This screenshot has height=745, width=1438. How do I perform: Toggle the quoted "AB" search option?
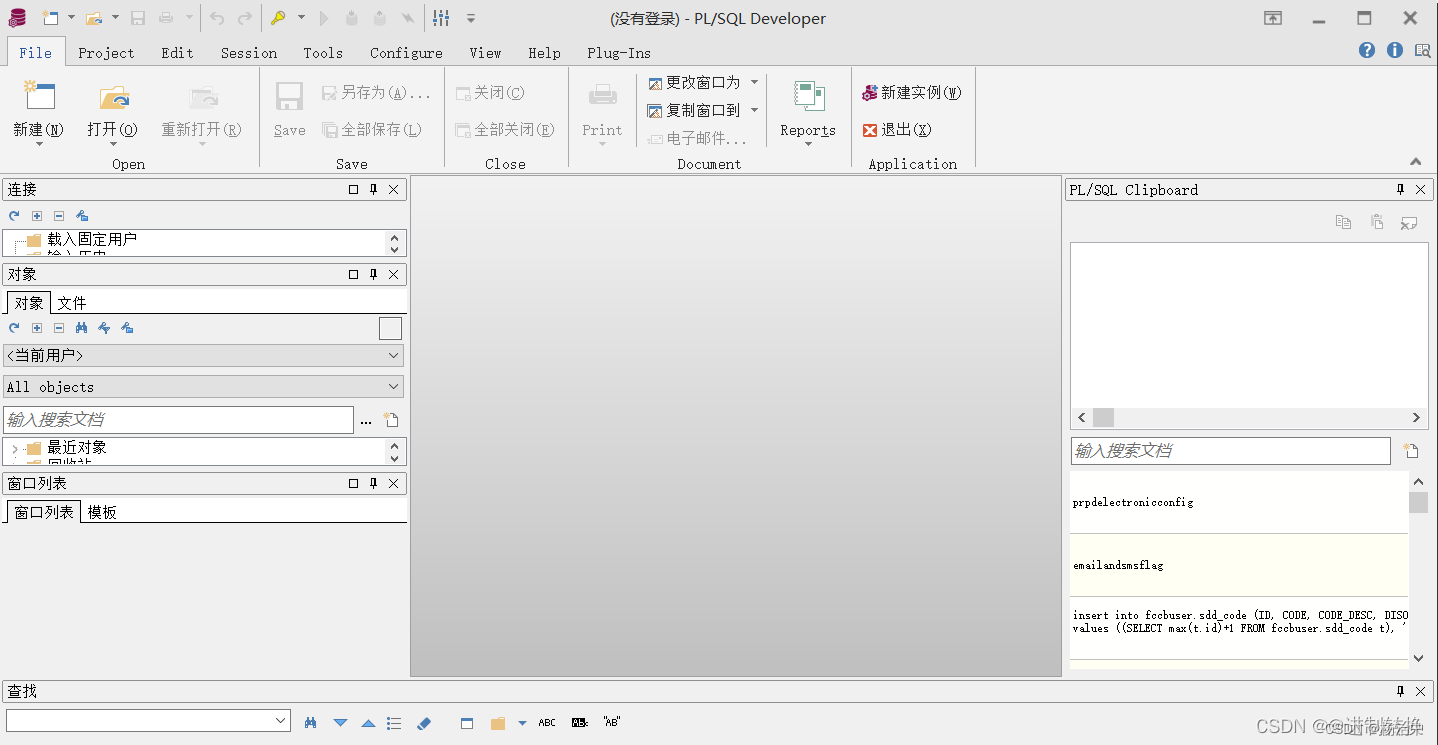(612, 722)
